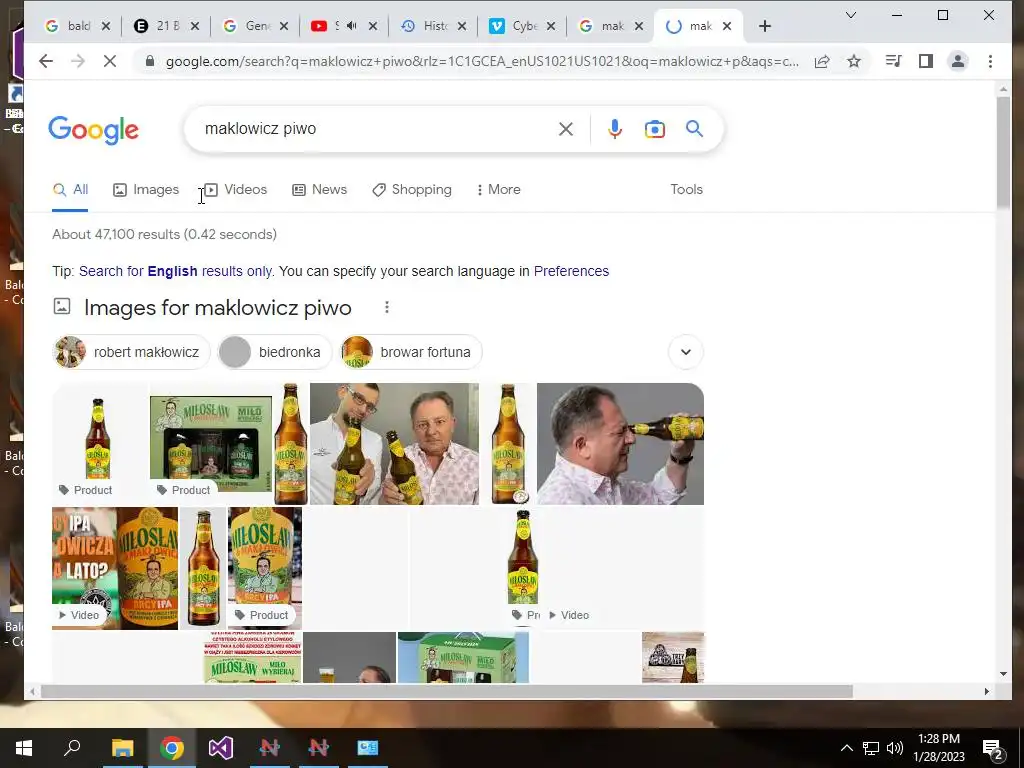Open the News search filter
This screenshot has width=1024, height=768.
tap(319, 189)
